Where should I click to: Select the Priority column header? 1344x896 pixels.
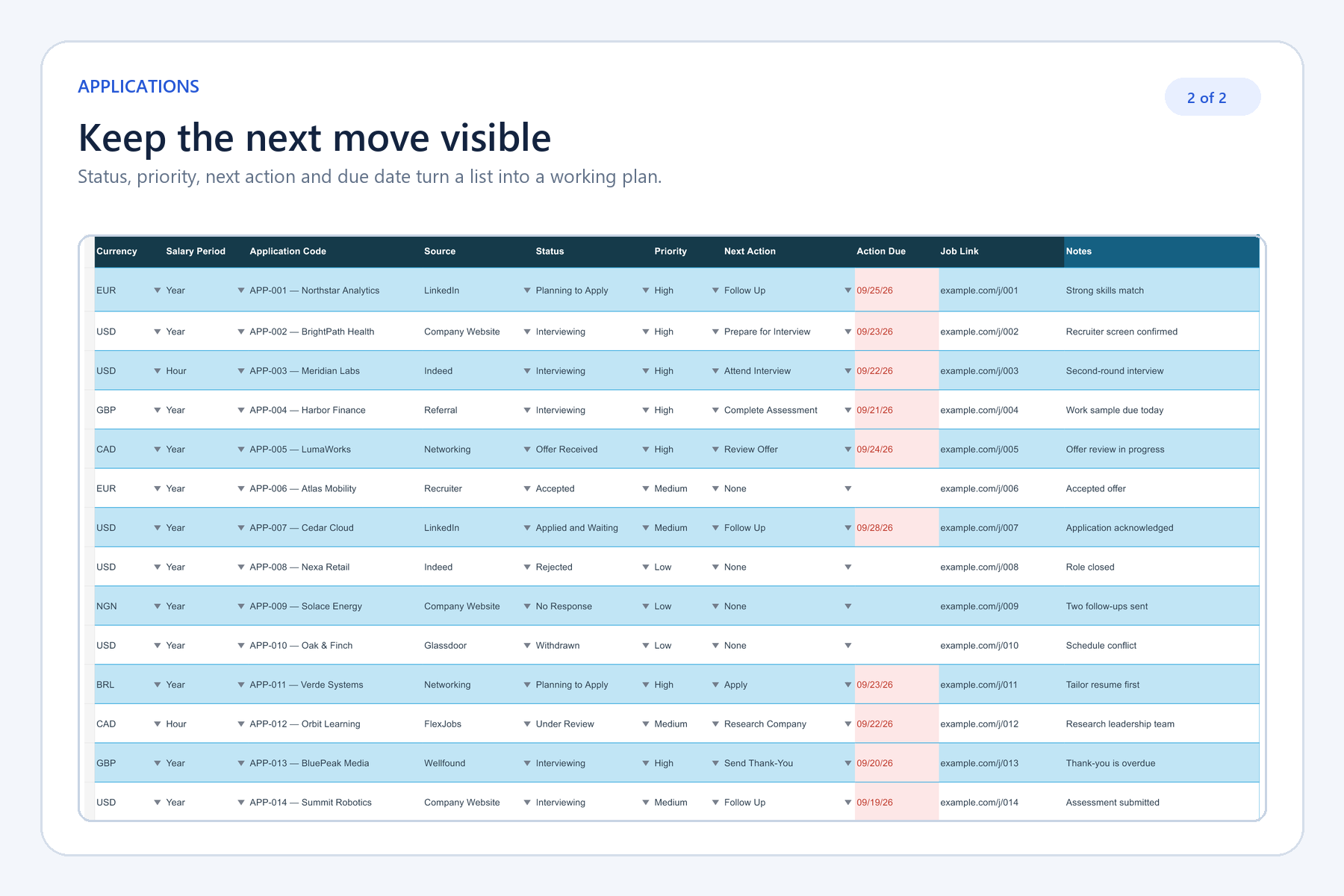(688, 252)
